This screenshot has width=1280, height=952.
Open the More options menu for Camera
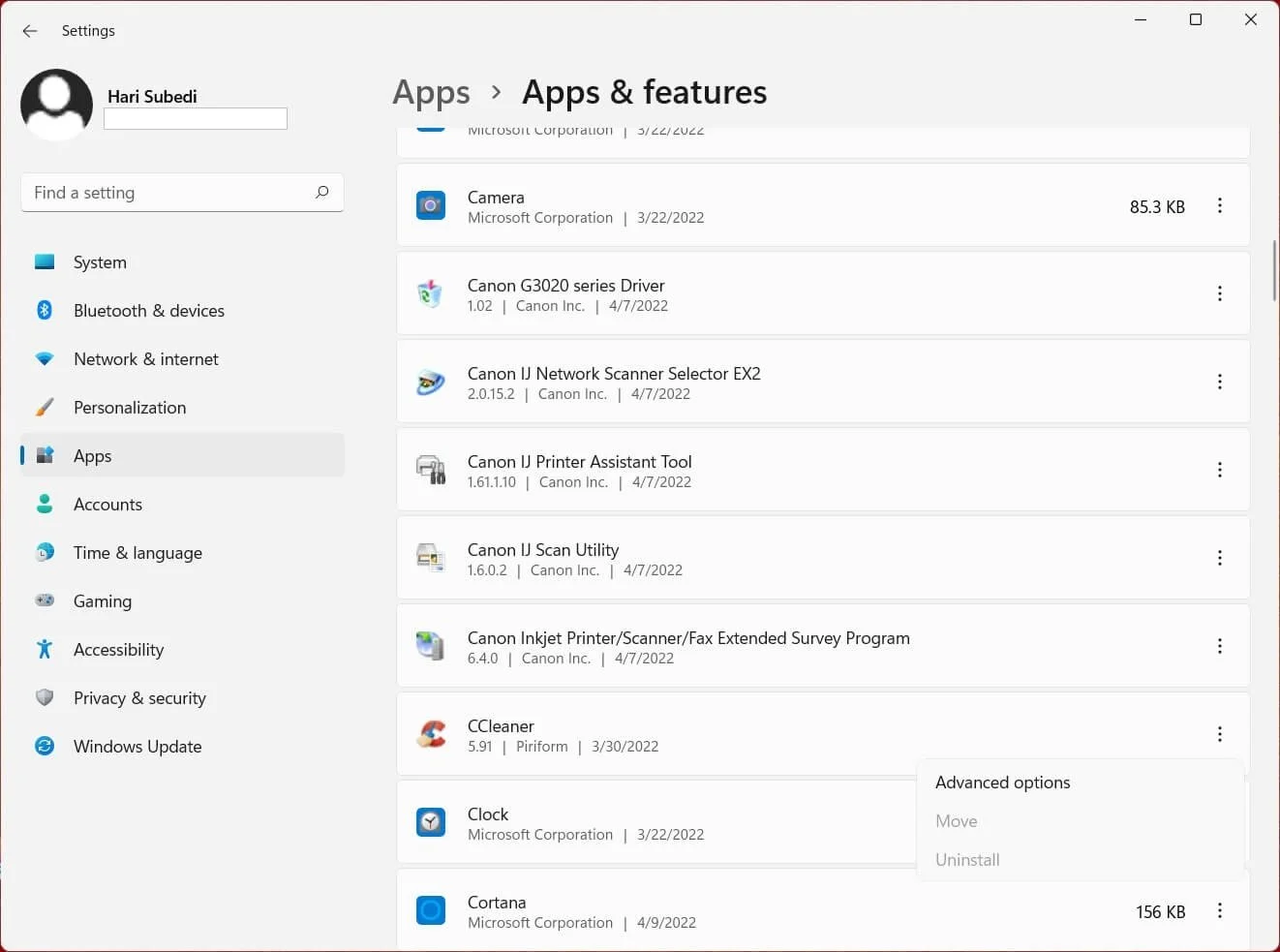coord(1219,205)
